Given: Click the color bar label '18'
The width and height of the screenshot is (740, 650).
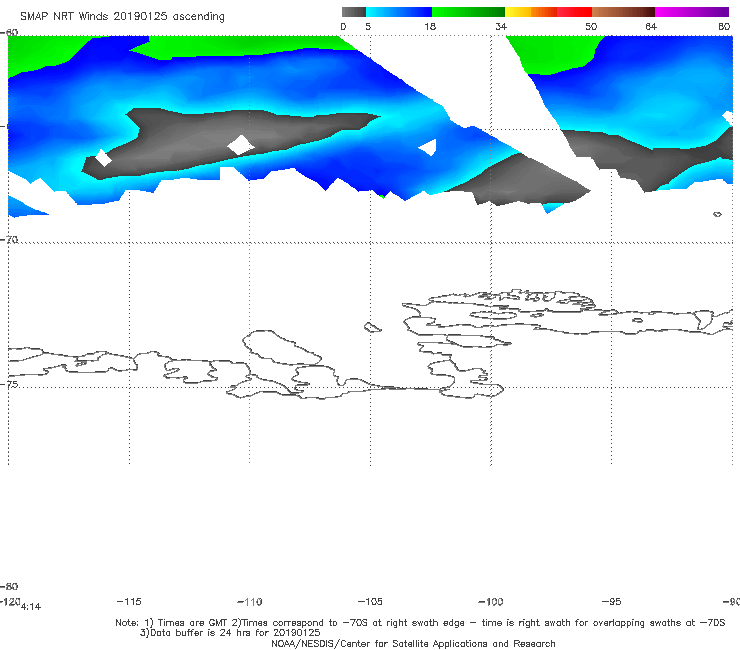Looking at the screenshot, I should pos(429,27).
